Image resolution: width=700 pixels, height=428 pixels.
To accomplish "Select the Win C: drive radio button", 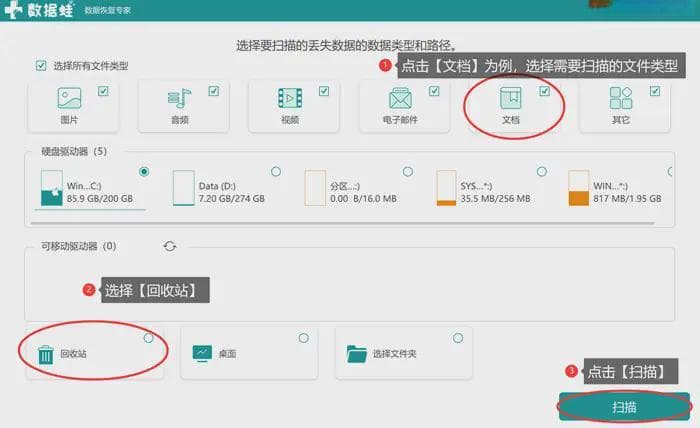I will coord(144,171).
